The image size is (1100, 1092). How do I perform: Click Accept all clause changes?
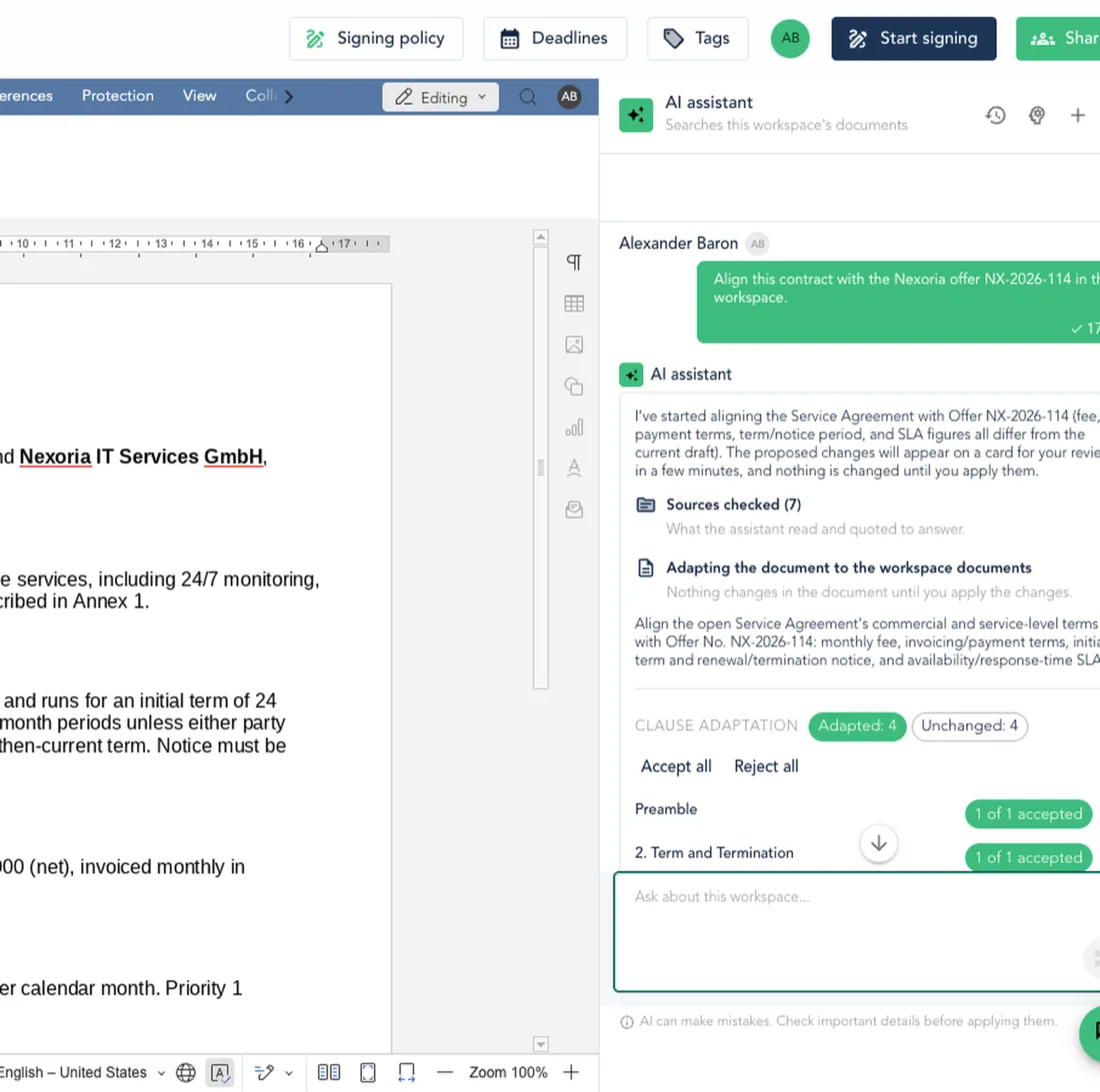pos(676,767)
